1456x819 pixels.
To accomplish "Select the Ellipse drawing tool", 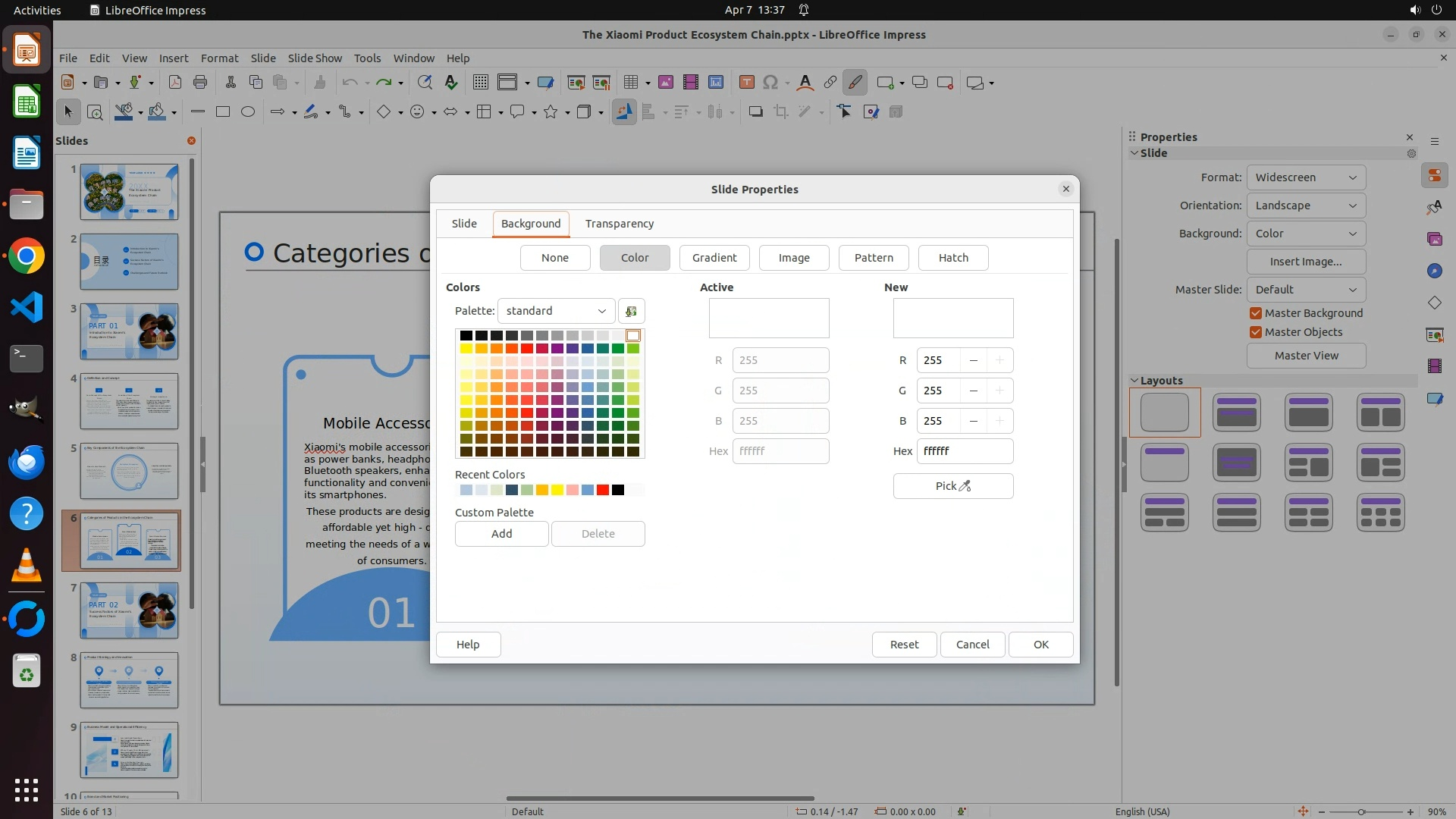I will point(247,112).
